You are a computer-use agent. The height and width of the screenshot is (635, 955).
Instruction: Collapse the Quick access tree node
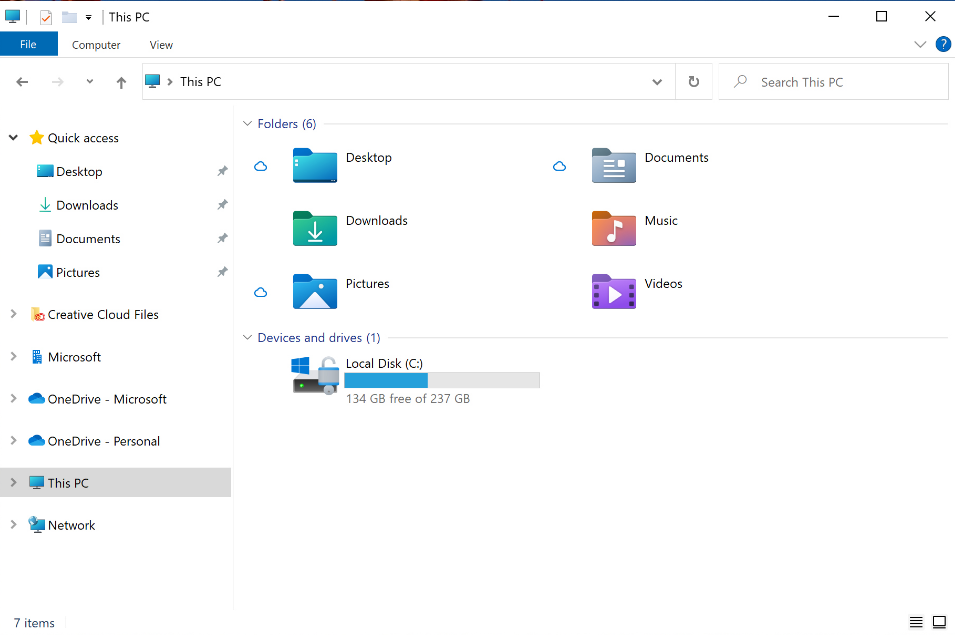point(13,138)
